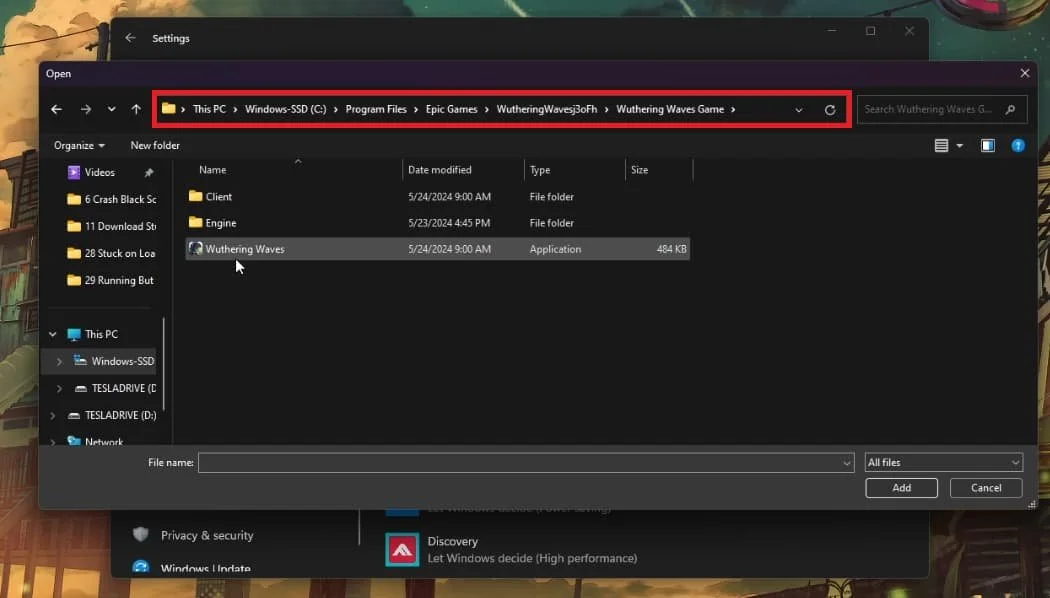Cancel the Open dialog
1050x598 pixels.
click(x=986, y=488)
